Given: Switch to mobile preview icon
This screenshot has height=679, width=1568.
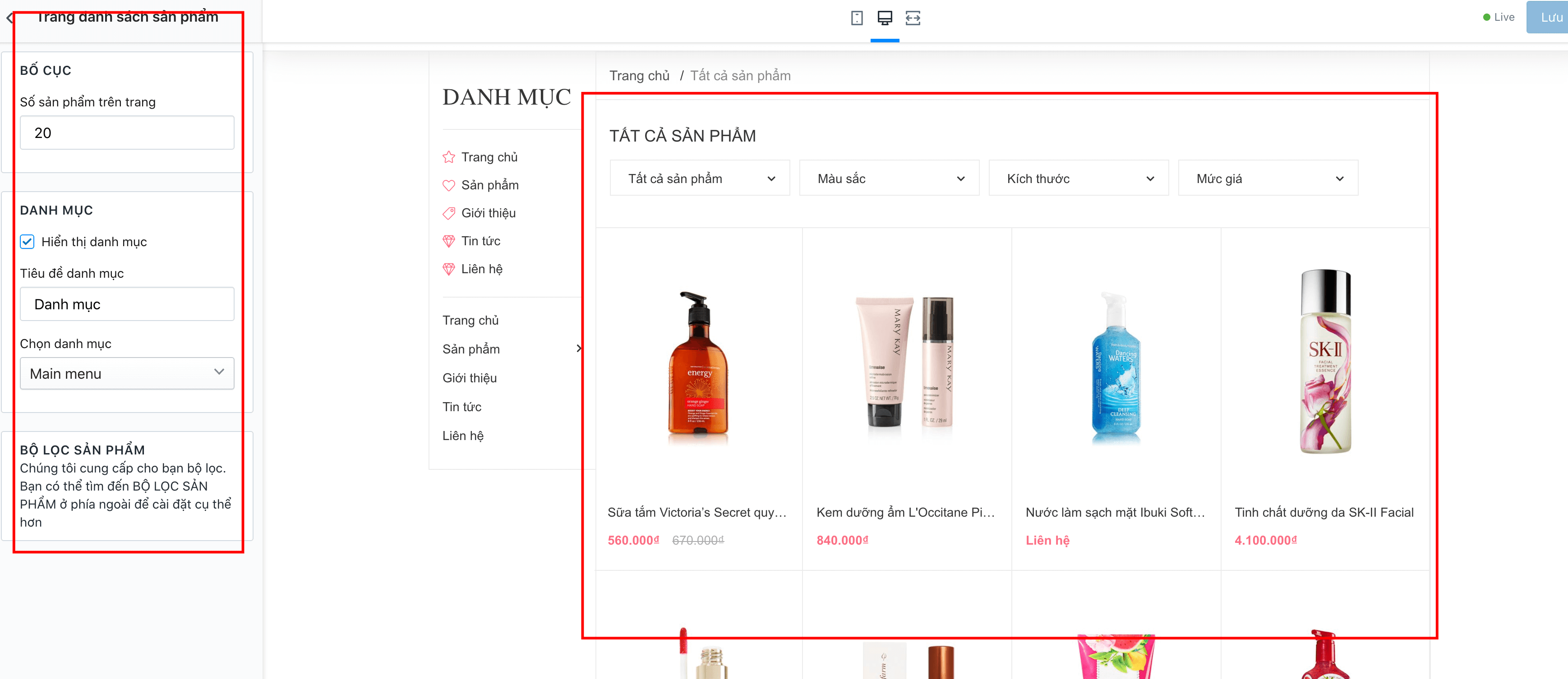Looking at the screenshot, I should point(857,18).
